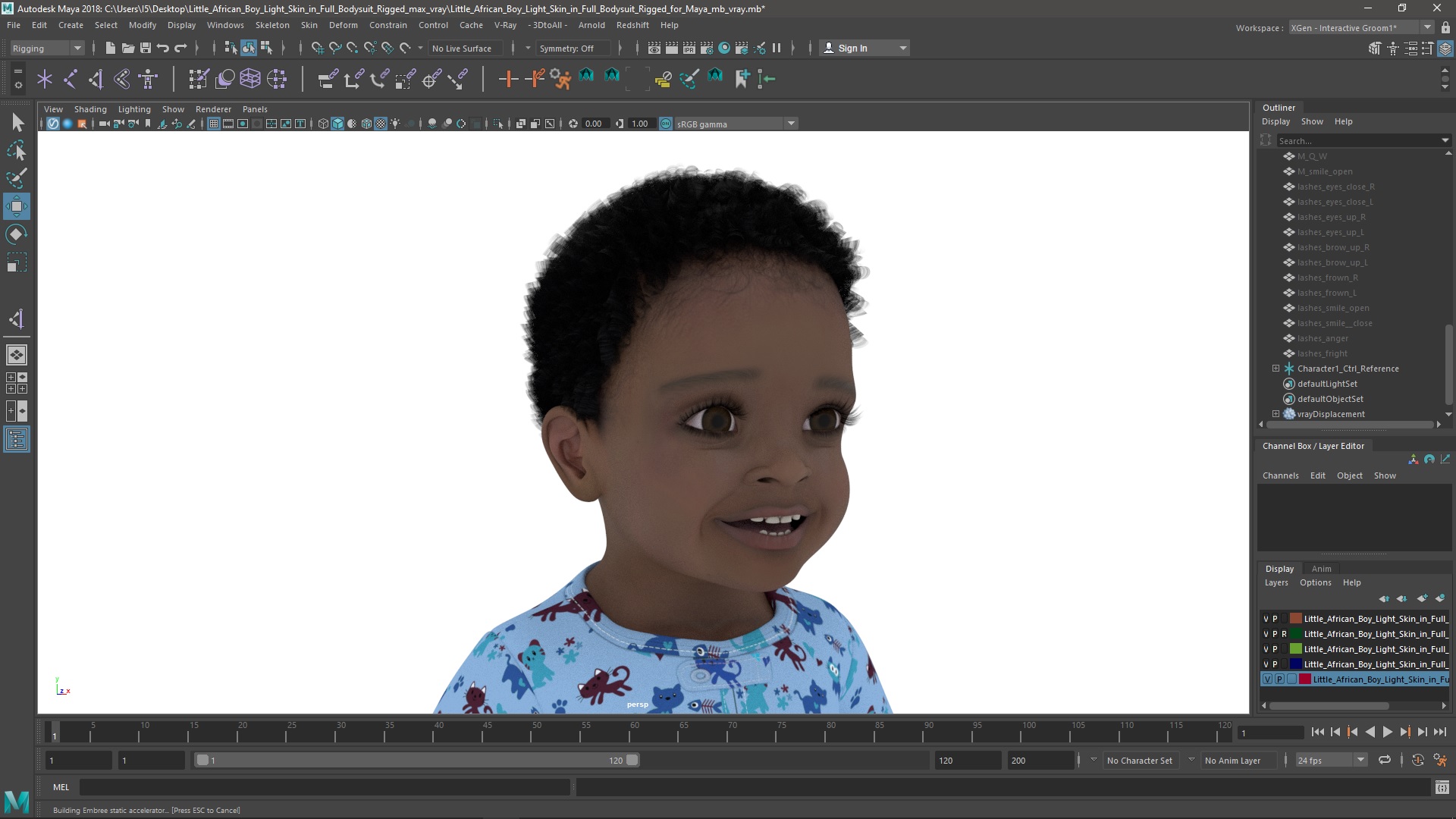Toggle visibility V of brown layer
The width and height of the screenshot is (1456, 819).
click(x=1266, y=619)
